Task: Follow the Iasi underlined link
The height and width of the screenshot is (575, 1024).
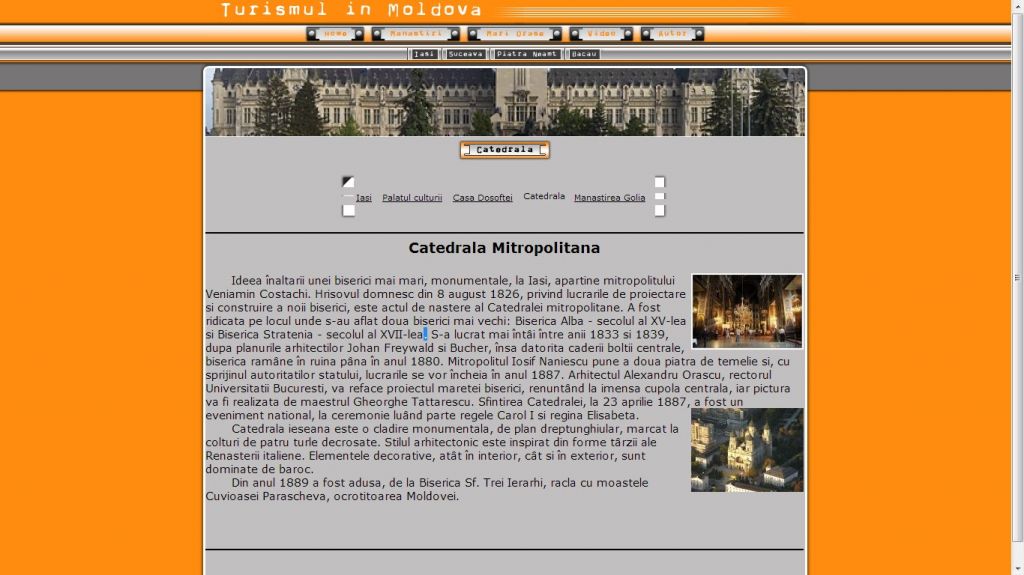Action: [364, 198]
